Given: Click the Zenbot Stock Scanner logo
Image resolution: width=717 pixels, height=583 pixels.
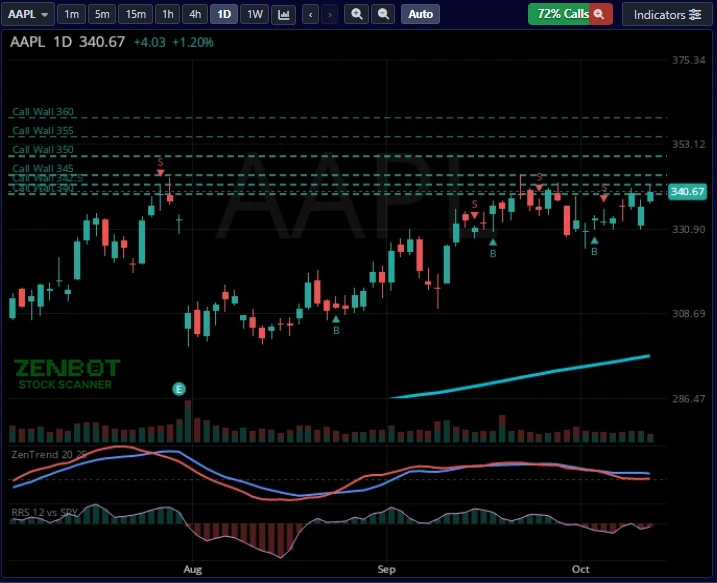Looking at the screenshot, I should [x=67, y=374].
